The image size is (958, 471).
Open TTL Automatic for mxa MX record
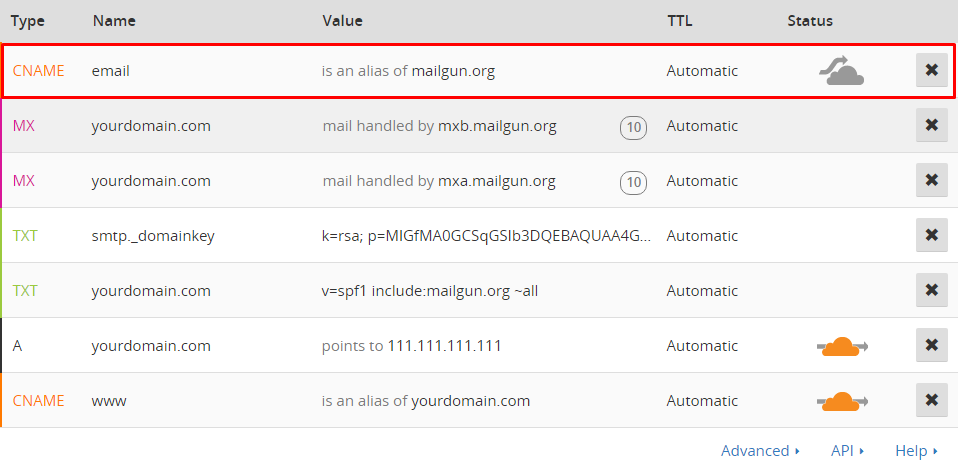coord(702,181)
